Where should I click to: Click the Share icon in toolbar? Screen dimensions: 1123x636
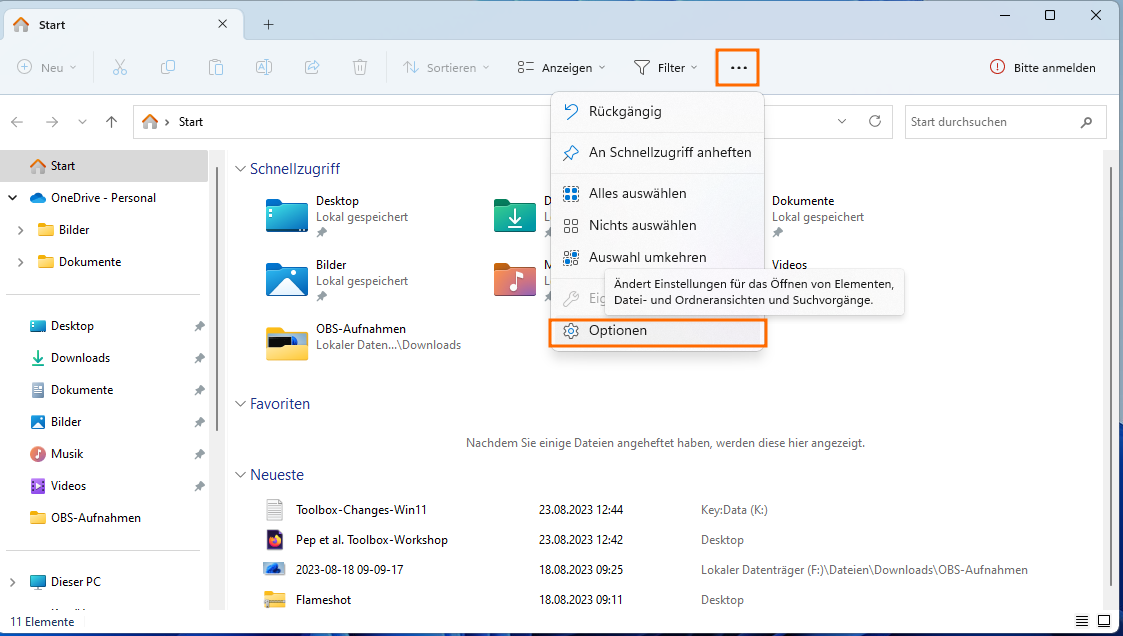click(312, 67)
